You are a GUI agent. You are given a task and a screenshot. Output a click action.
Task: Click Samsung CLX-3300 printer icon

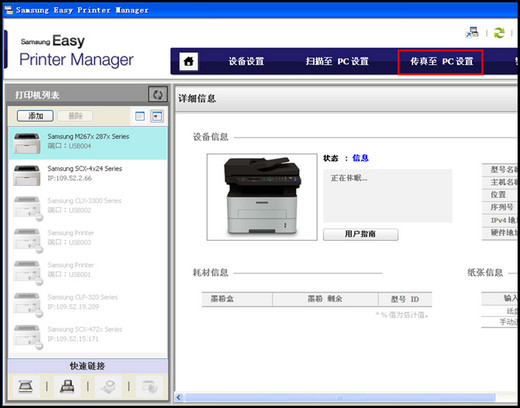point(27,208)
